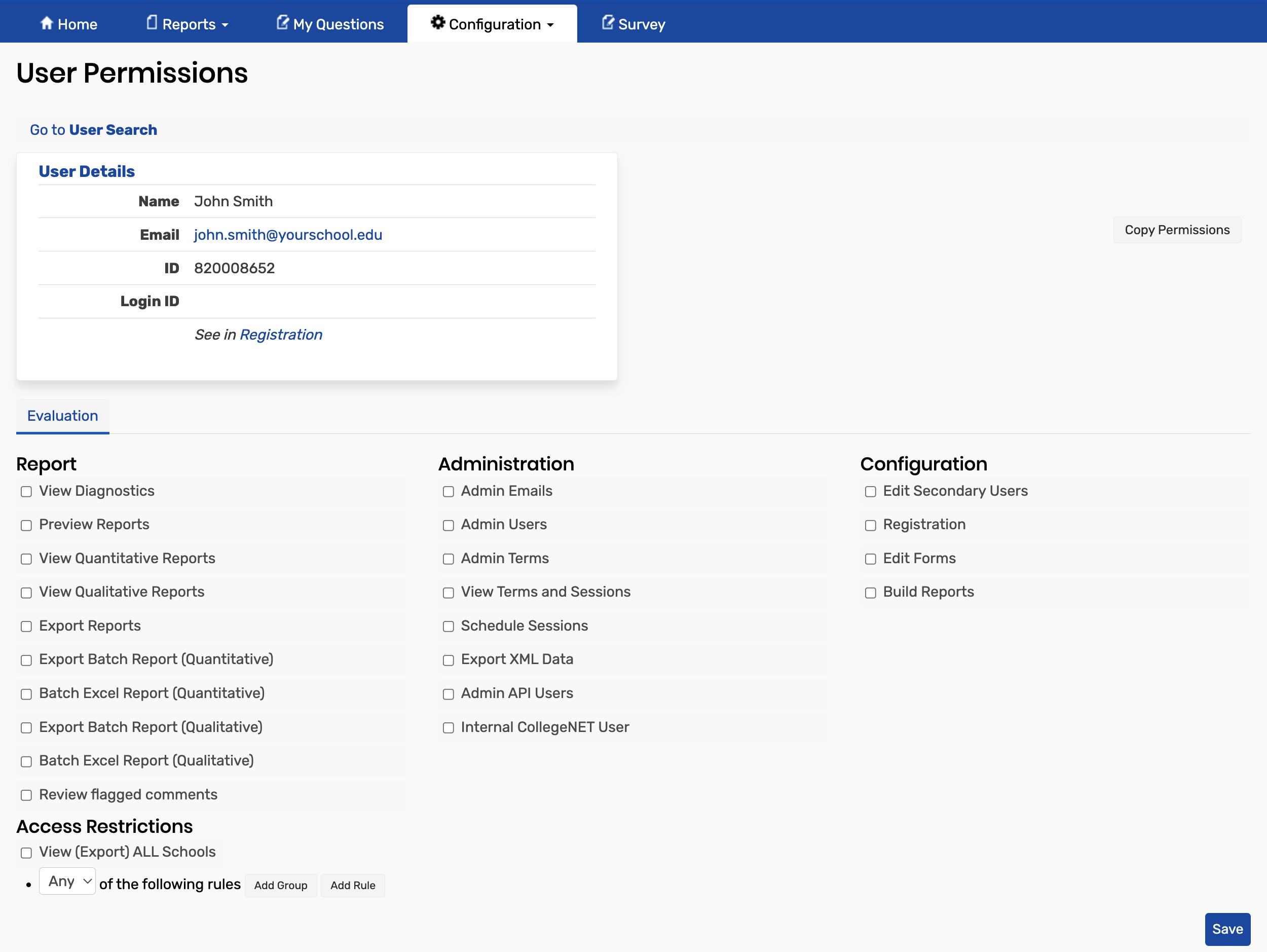Check the Admin Users permission

(449, 526)
